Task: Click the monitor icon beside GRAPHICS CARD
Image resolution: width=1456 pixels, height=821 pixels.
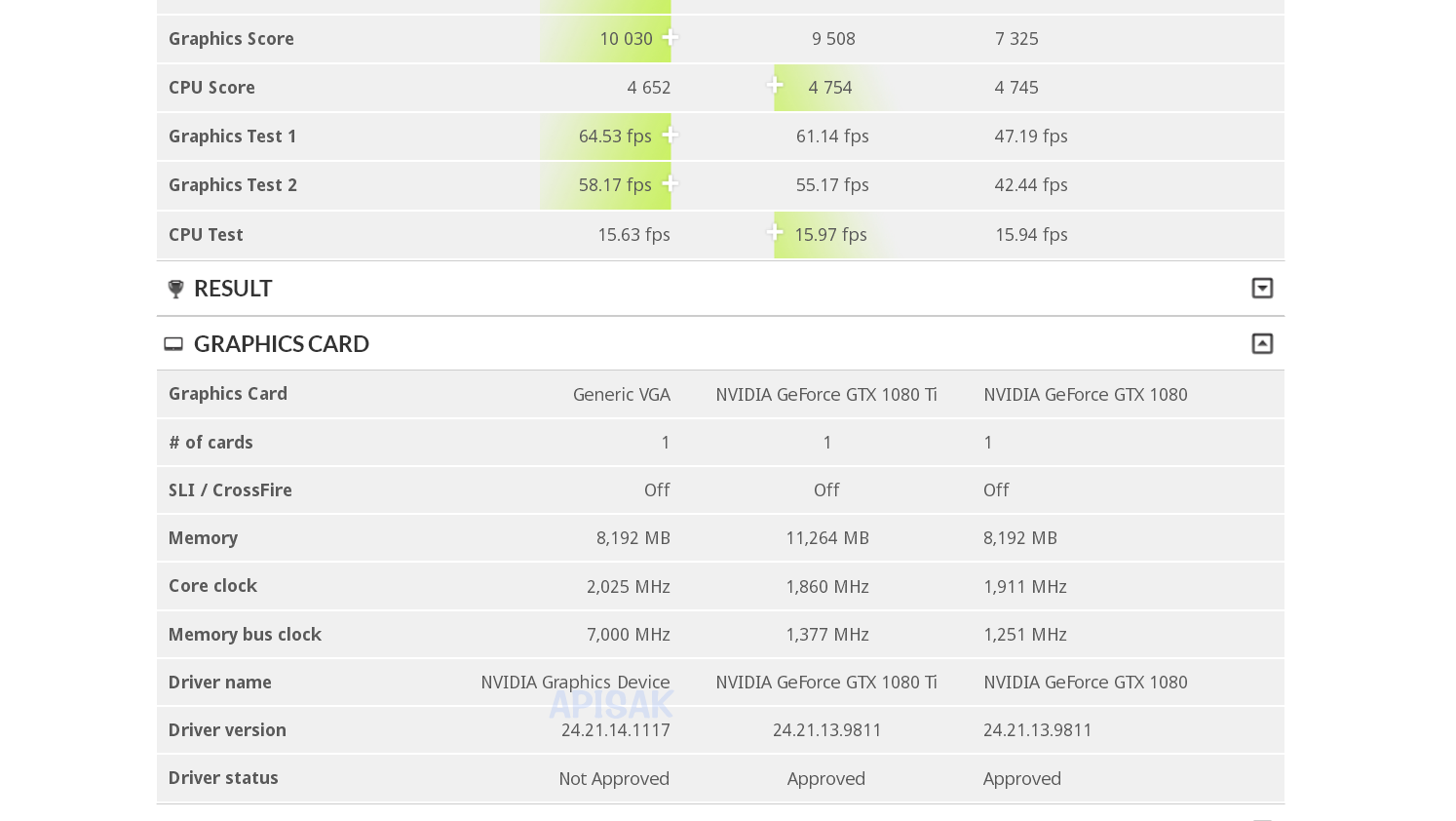Action: [x=173, y=344]
